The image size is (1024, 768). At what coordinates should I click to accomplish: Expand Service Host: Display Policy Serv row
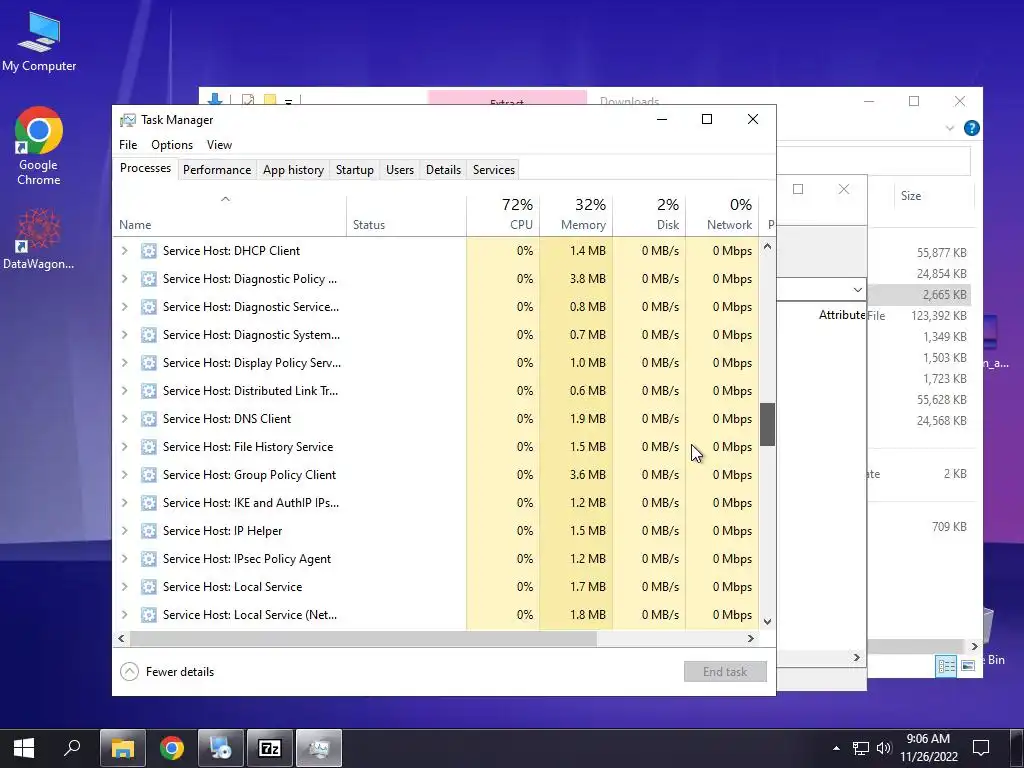click(x=125, y=363)
